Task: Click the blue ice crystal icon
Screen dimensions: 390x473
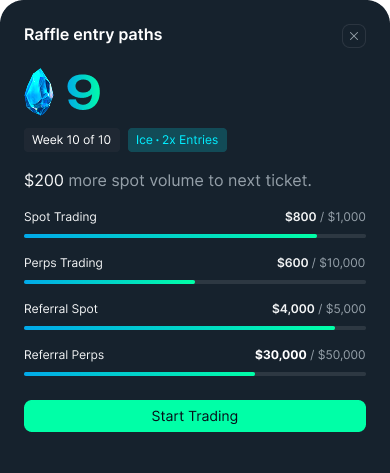Action: pos(39,92)
